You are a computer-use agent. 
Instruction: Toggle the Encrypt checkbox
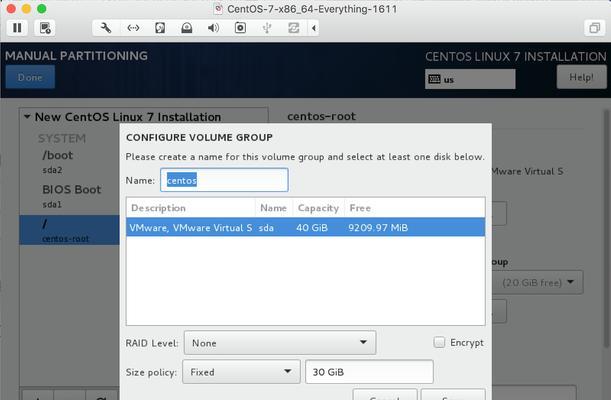[x=439, y=342]
